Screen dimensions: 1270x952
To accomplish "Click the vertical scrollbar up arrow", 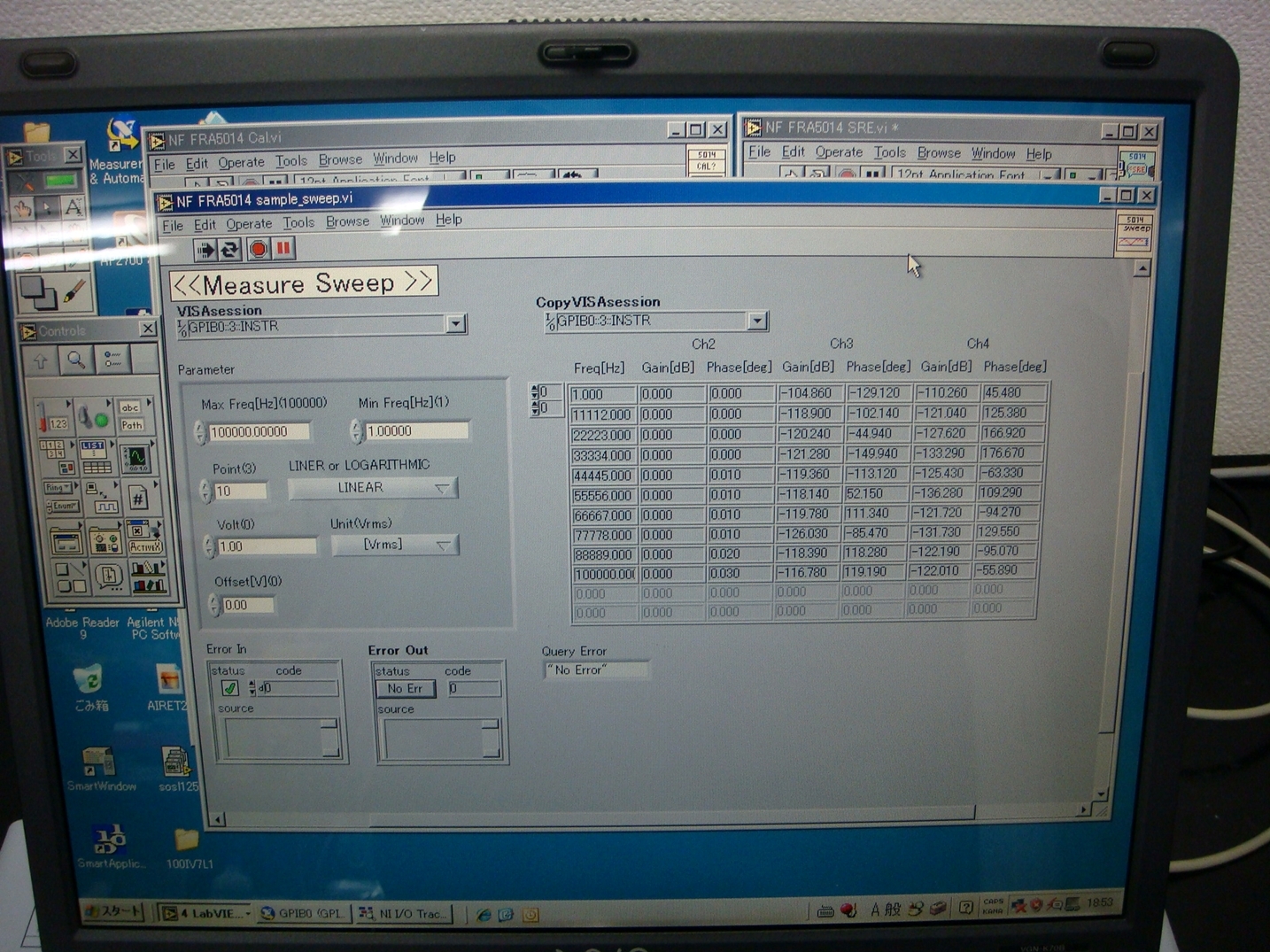I will [1142, 268].
